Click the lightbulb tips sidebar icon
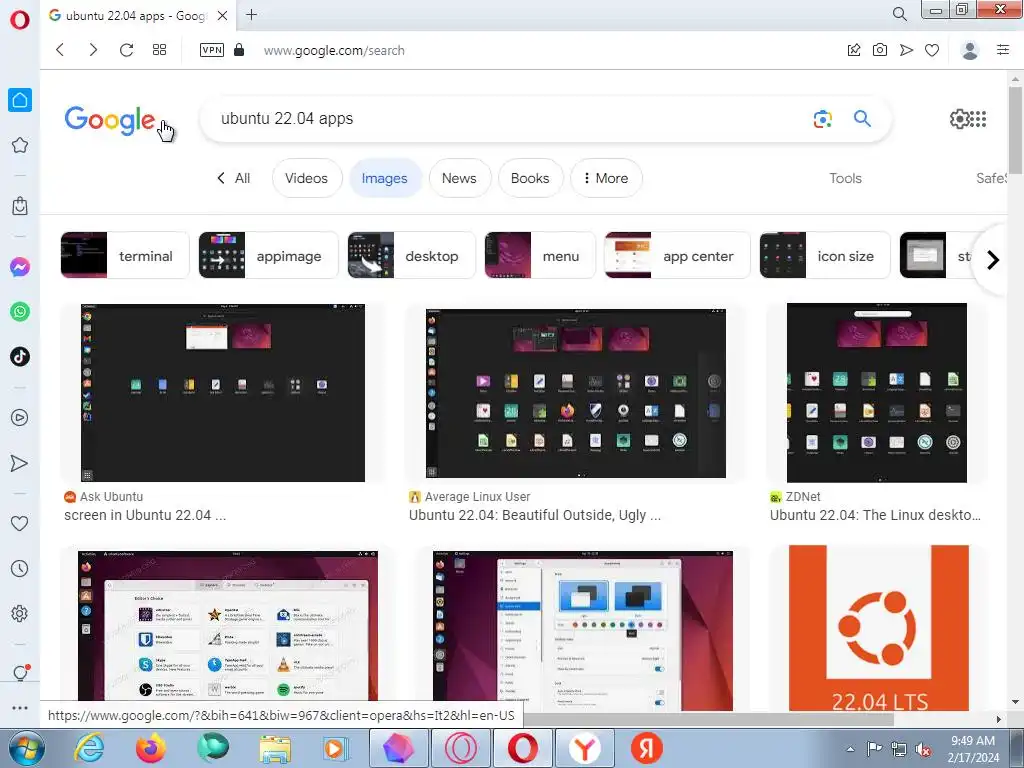The height and width of the screenshot is (768, 1024). (x=21, y=673)
